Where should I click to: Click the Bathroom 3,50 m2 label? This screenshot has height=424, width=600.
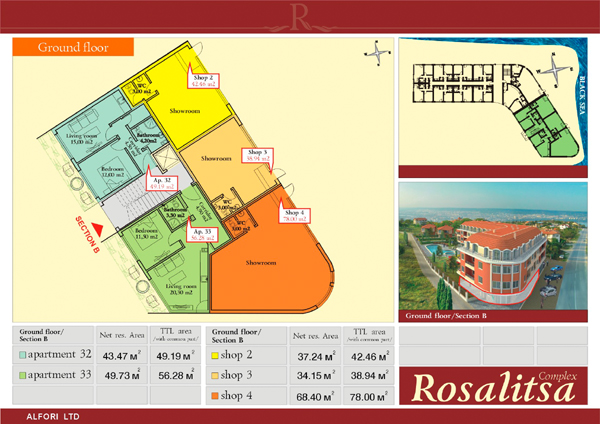point(175,212)
